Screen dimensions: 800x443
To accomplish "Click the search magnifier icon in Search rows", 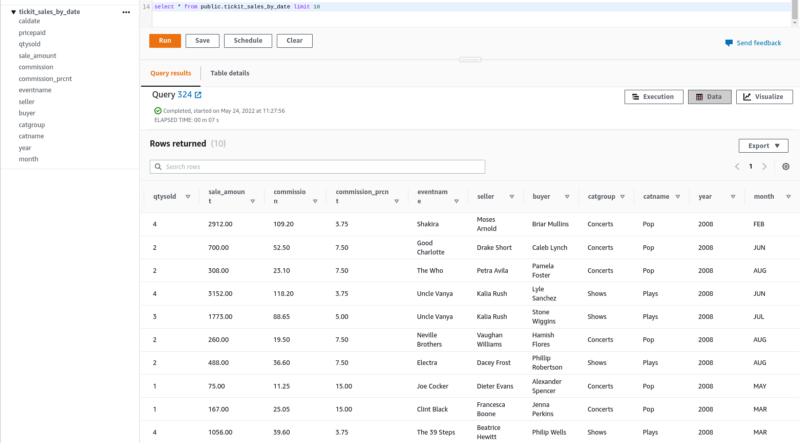I will (x=158, y=166).
